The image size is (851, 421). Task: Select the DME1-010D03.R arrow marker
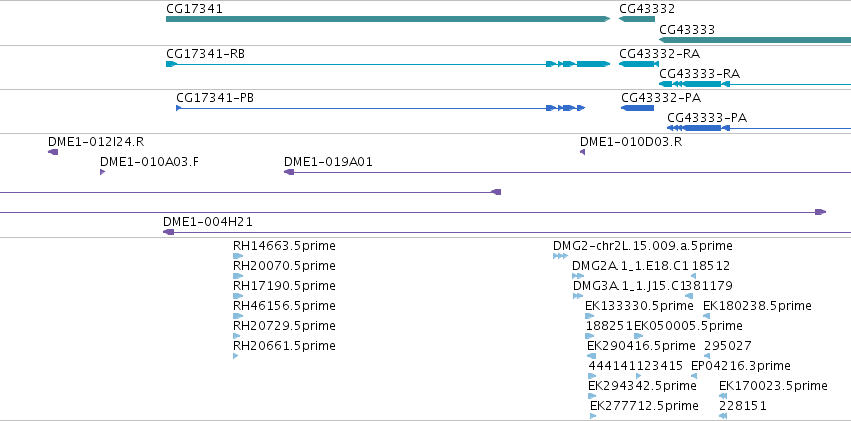[x=582, y=152]
